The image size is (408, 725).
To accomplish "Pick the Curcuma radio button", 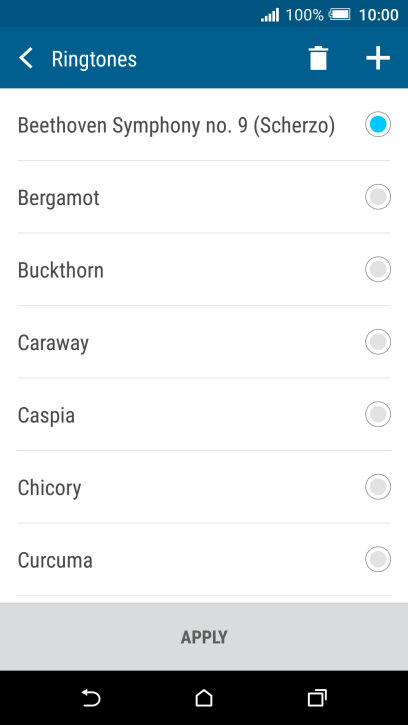I will pyautogui.click(x=378, y=559).
